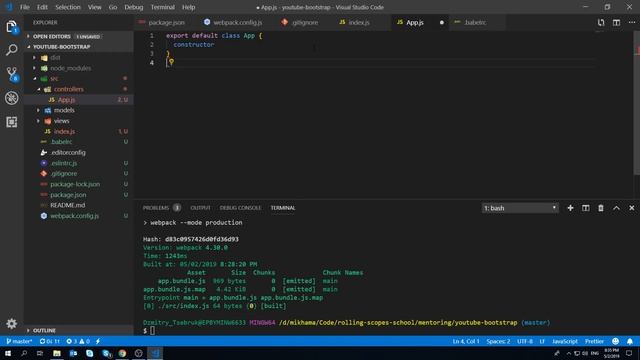
Task: Show the Problems panel tab
Action: tap(156, 208)
